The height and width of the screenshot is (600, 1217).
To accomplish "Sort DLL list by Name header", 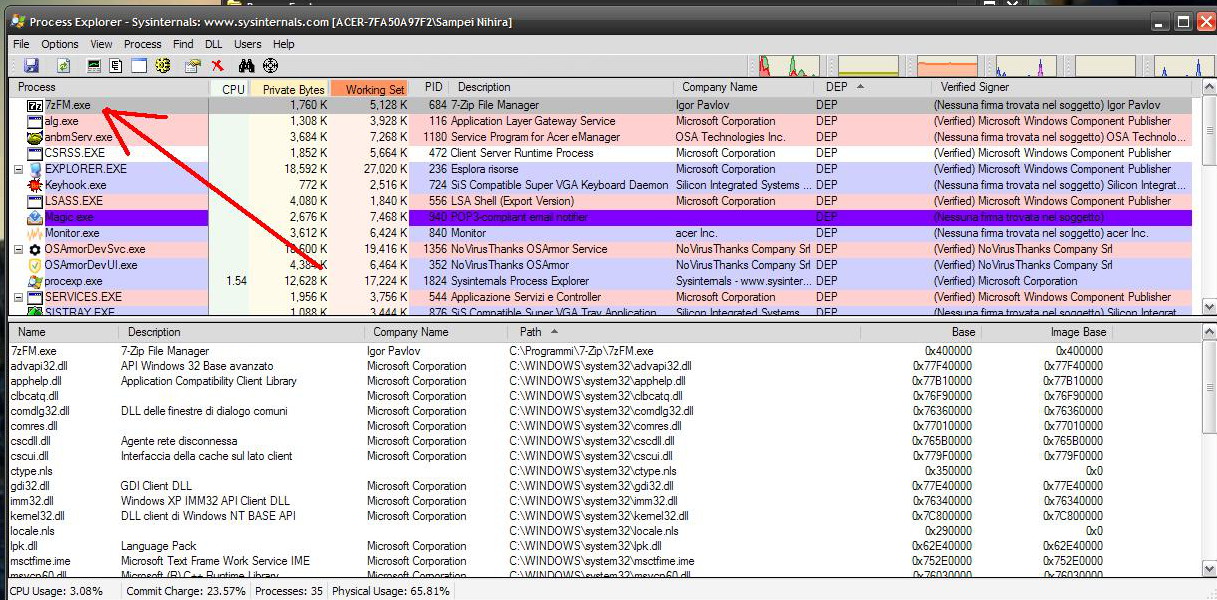I will point(63,332).
